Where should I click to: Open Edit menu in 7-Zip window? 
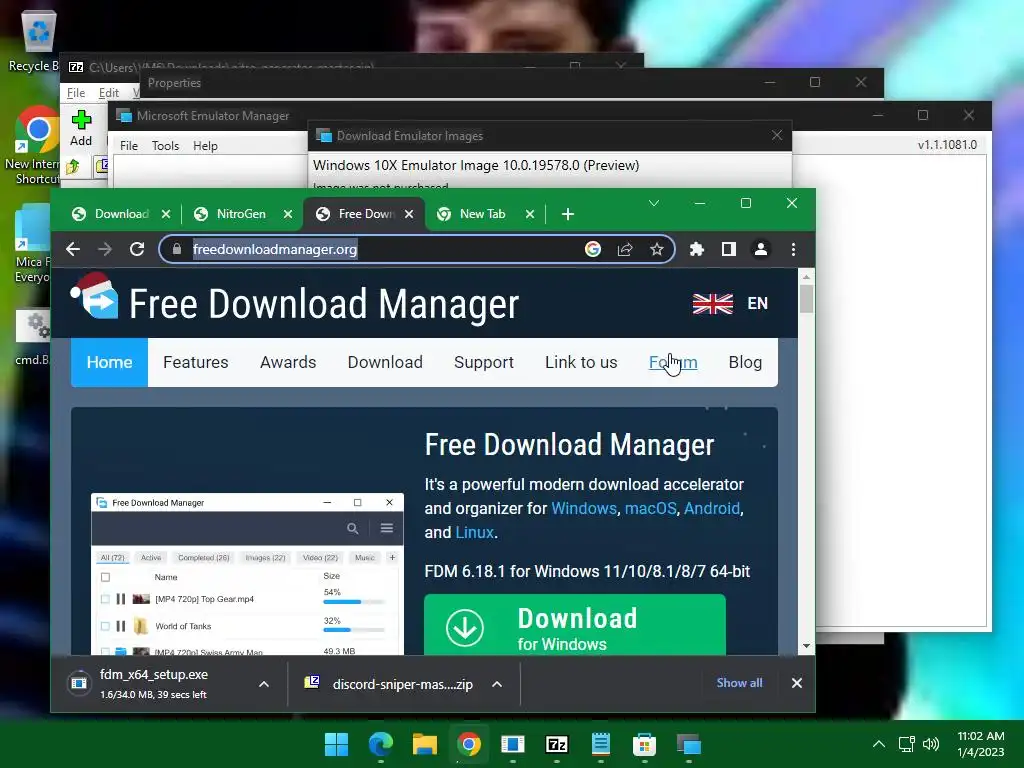click(x=108, y=93)
